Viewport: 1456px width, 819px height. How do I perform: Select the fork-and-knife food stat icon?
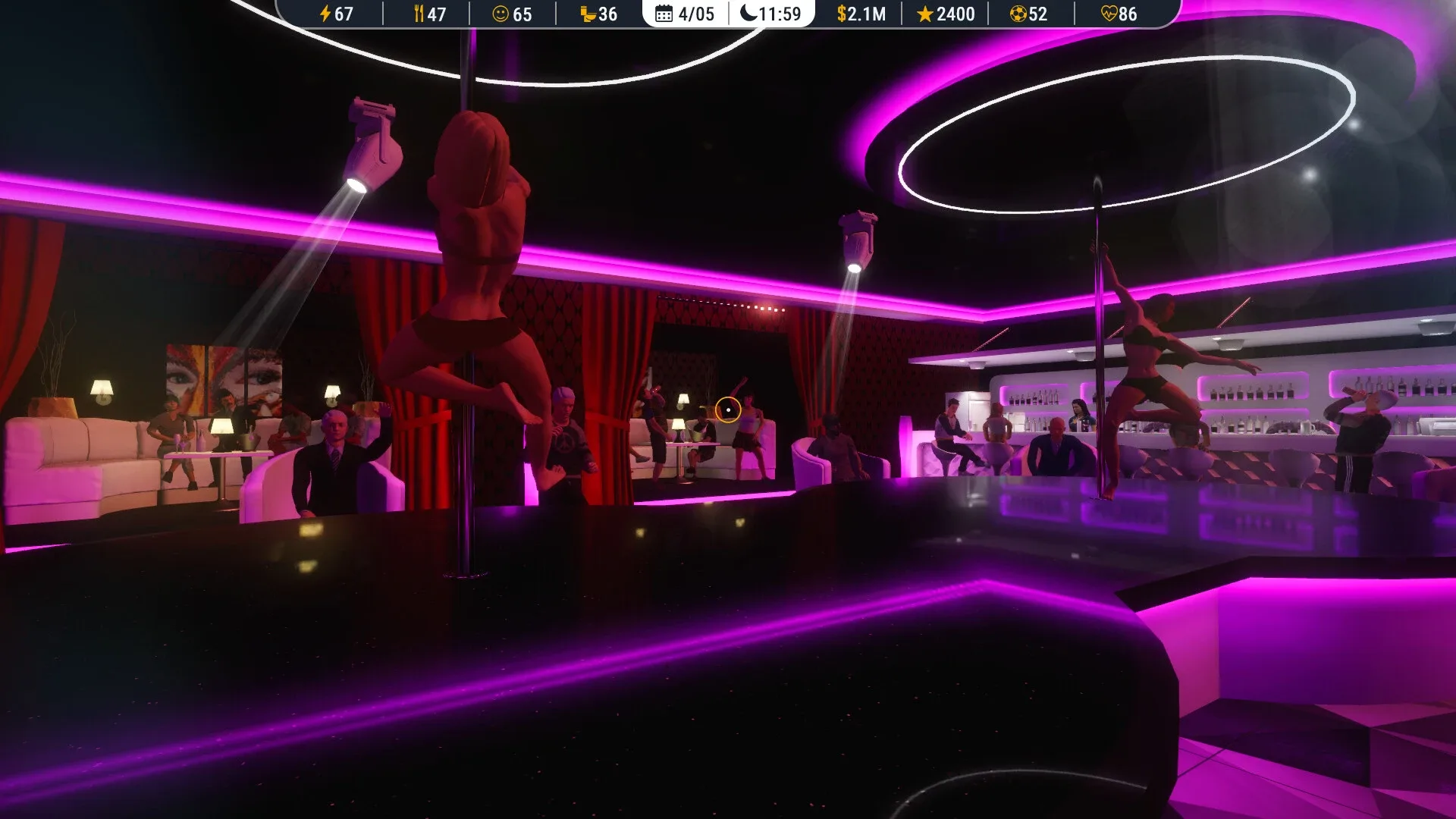419,14
